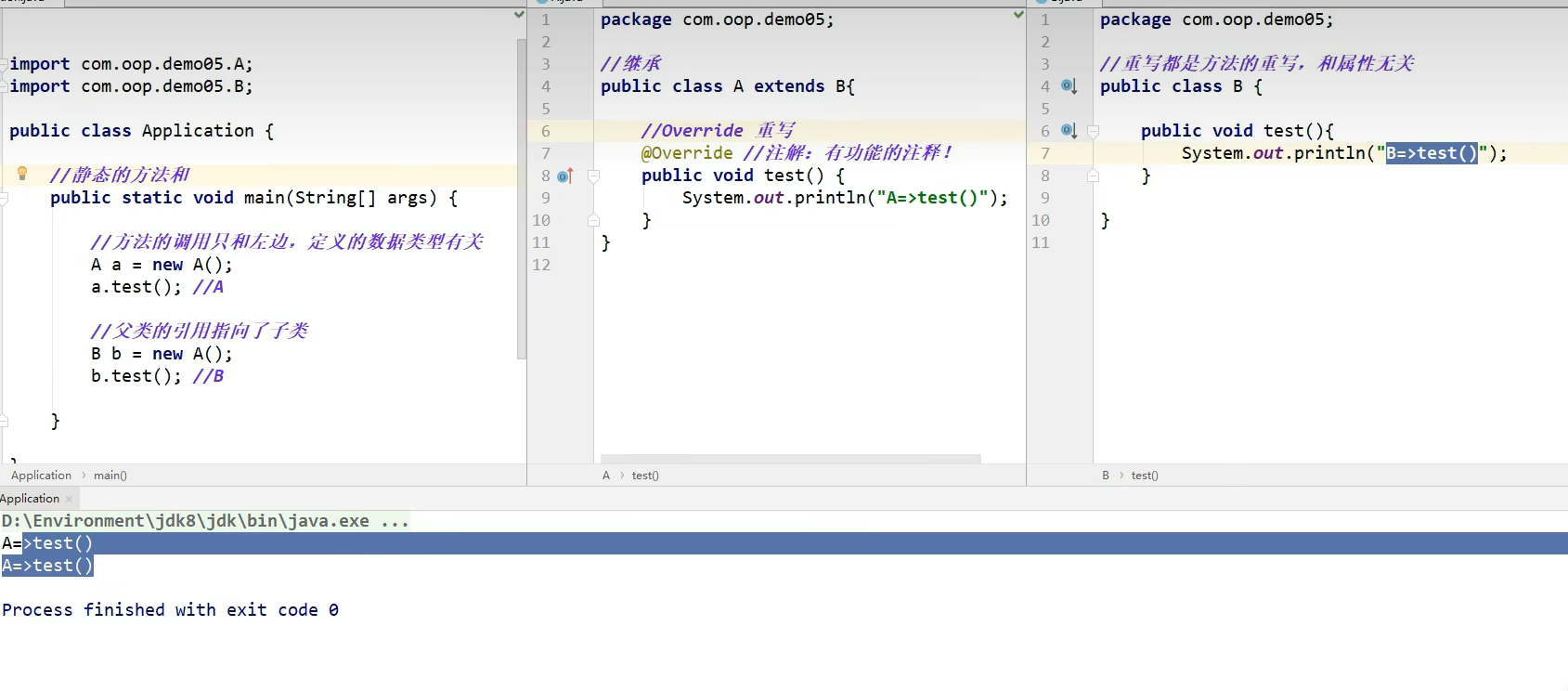Viewport: 1568px width, 691px height.
Task: Click the main() breadcrumb
Action: click(x=110, y=476)
